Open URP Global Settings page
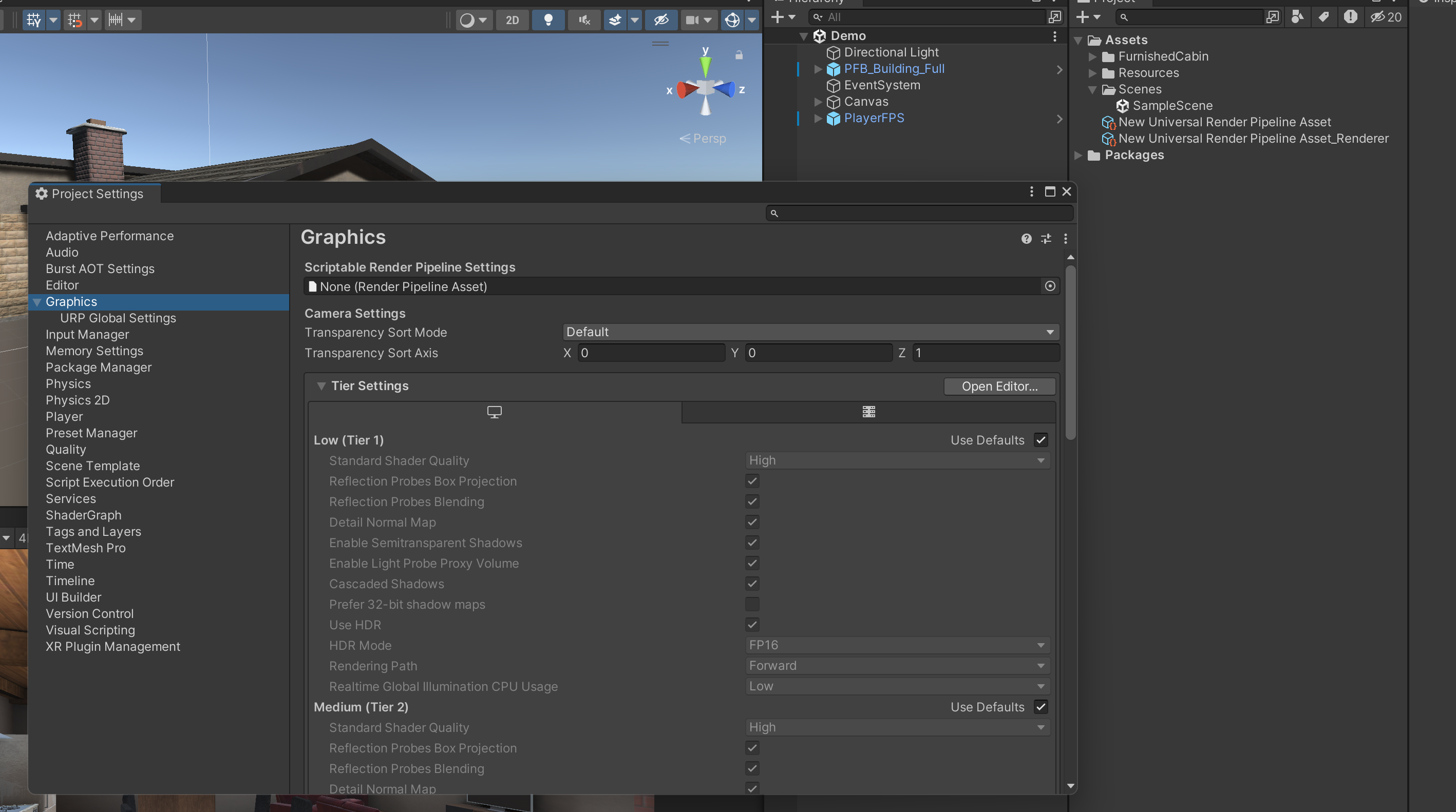 (x=118, y=318)
